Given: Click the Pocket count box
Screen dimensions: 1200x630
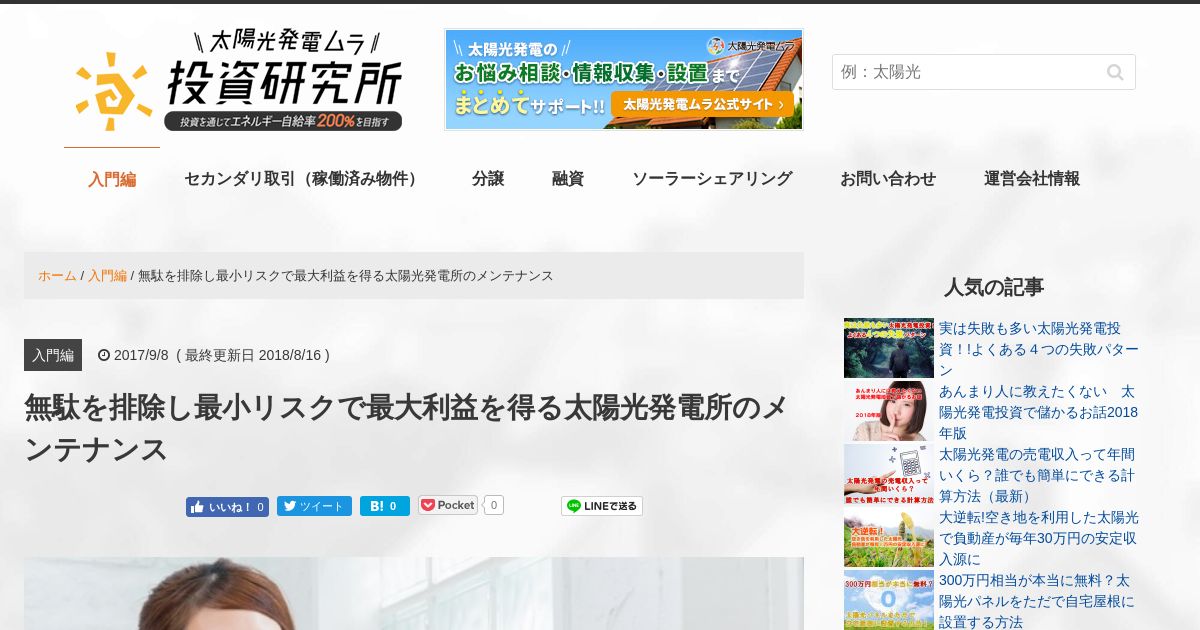Looking at the screenshot, I should pos(494,505).
